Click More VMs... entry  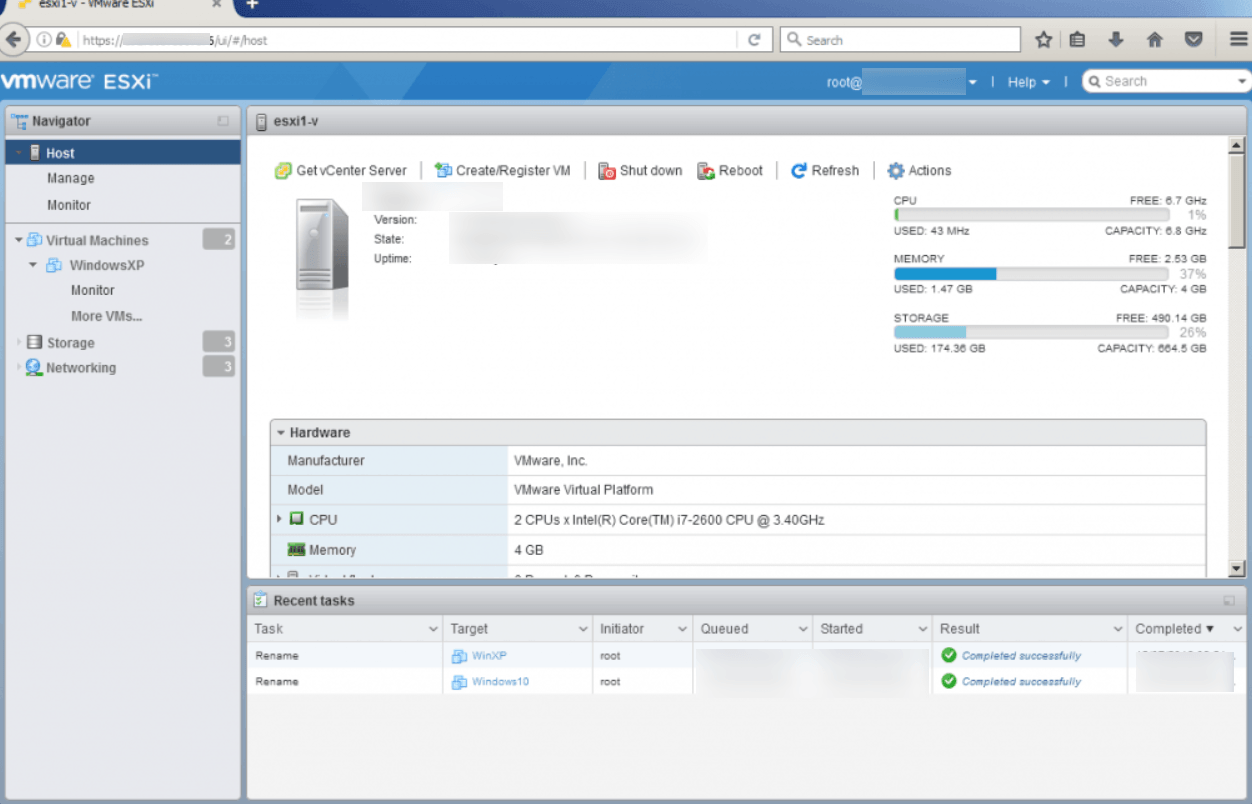(x=107, y=316)
